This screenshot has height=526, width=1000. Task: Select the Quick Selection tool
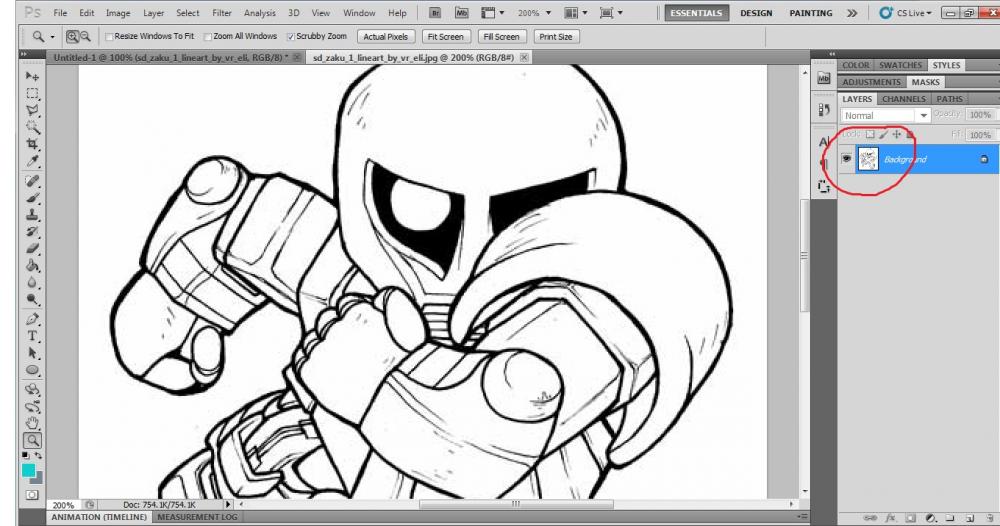pyautogui.click(x=32, y=128)
